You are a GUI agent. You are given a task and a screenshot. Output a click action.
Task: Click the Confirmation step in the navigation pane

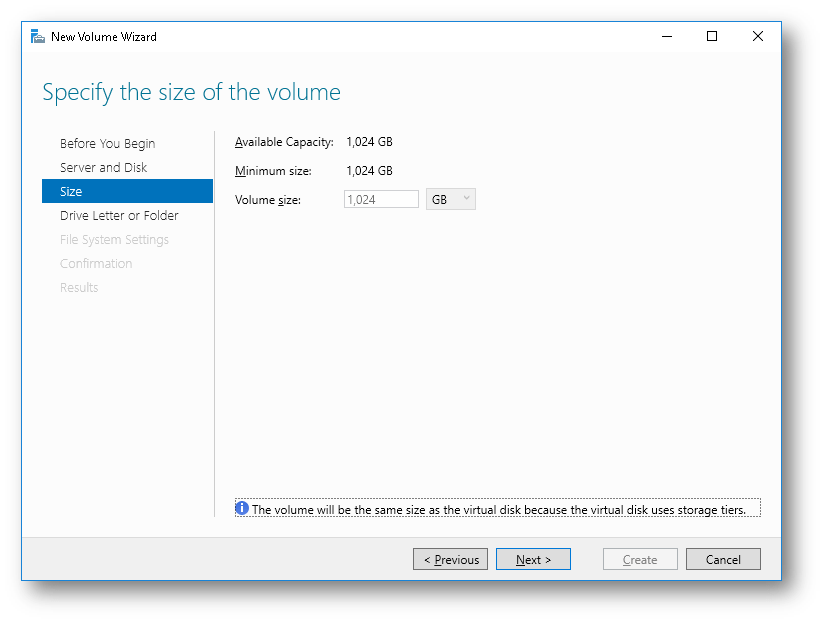(96, 263)
